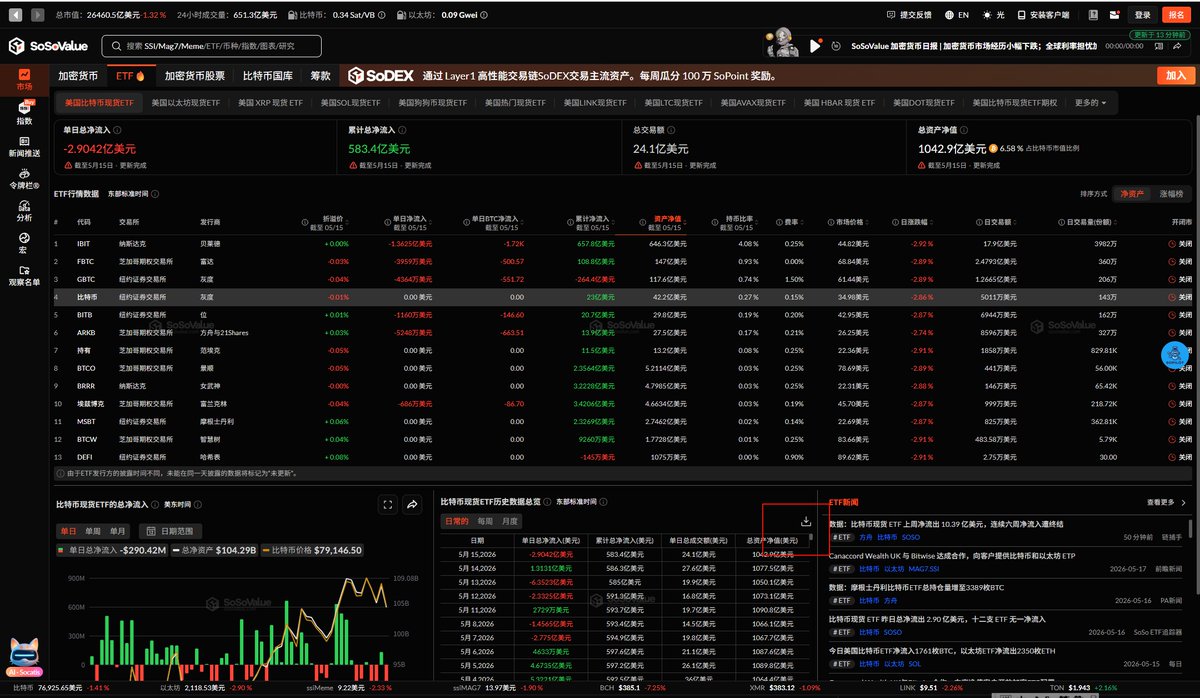The width and height of the screenshot is (1200, 698).
Task: Switch sort mode to 净资产
Action: tap(1131, 193)
